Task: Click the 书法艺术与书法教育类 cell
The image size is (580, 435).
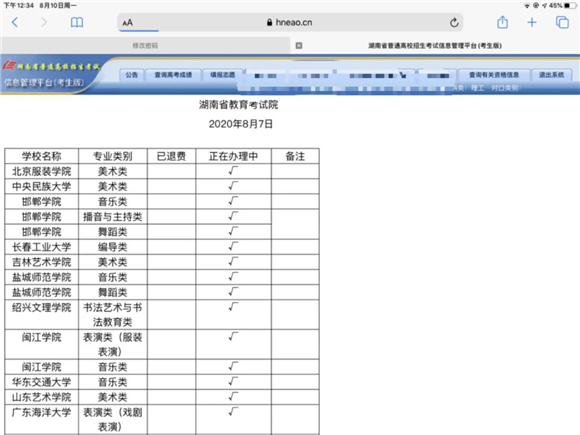Action: [113, 314]
